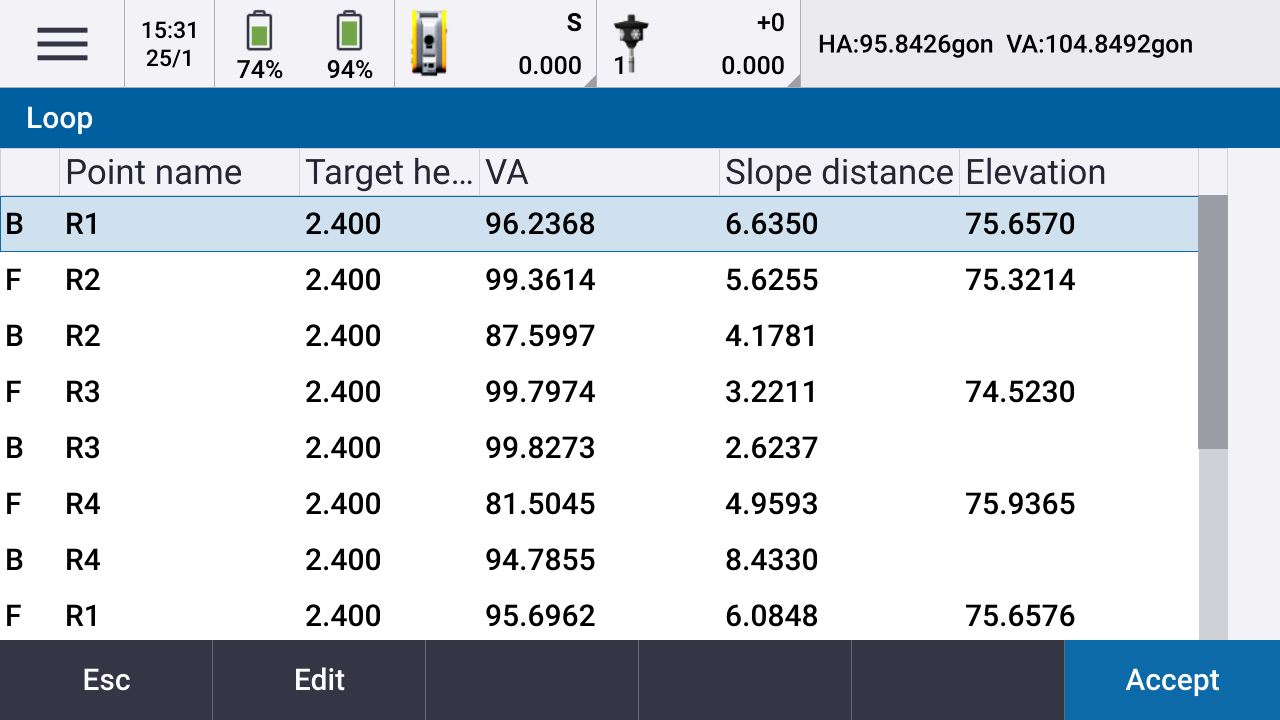Select slope distance 6.6350
Image resolution: width=1280 pixels, height=720 pixels.
771,224
